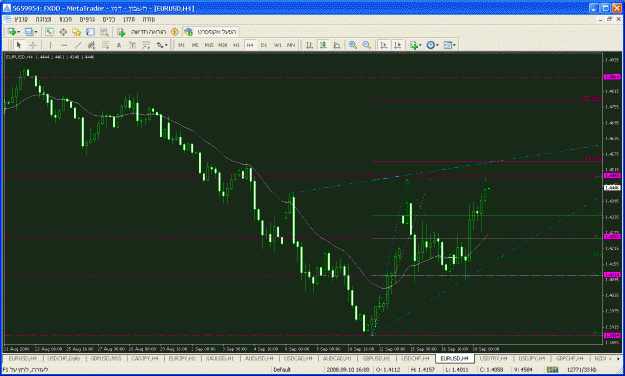Open the גרפים (Charts) menu

click(x=87, y=19)
